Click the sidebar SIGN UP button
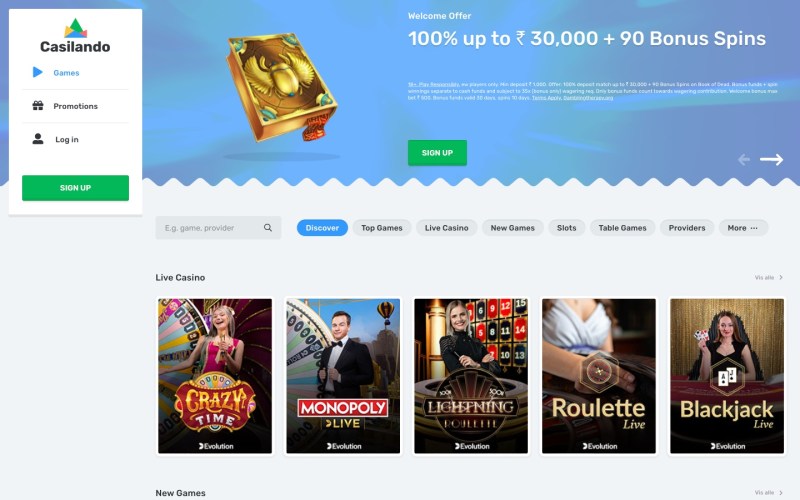Screen dimensions: 800x500 pyautogui.click(x=76, y=188)
